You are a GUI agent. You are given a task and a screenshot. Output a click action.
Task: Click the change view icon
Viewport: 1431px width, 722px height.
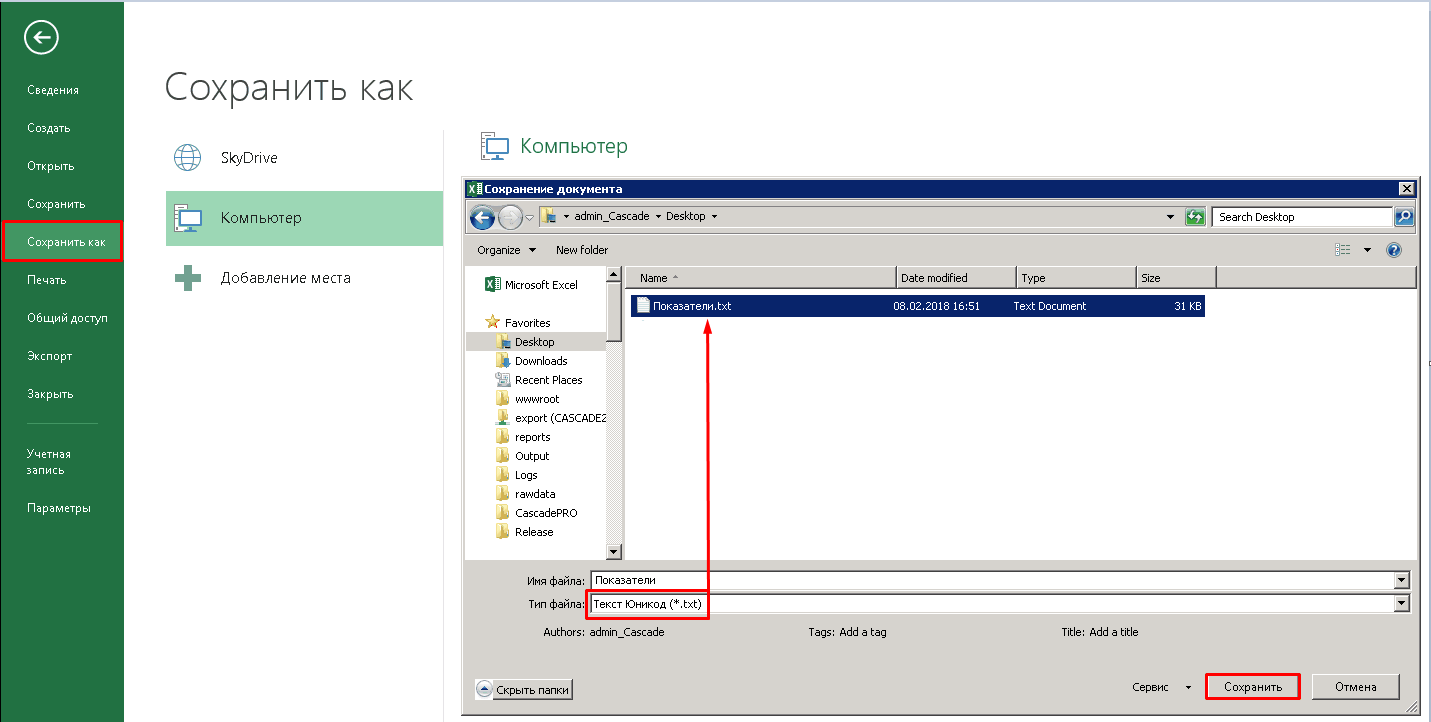[x=1344, y=250]
